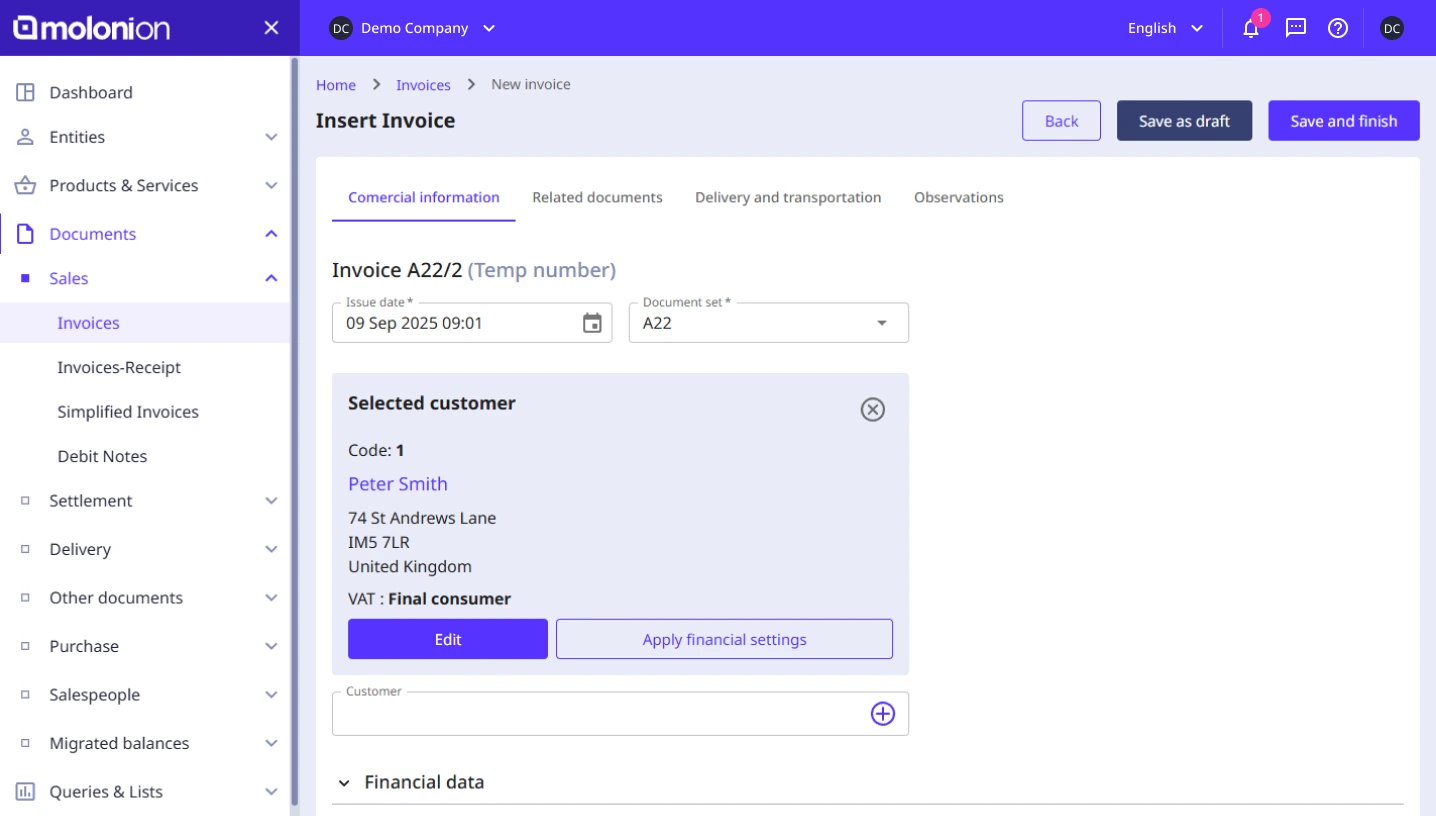Remove selected customer with the X icon
The height and width of the screenshot is (816, 1436).
click(872, 410)
